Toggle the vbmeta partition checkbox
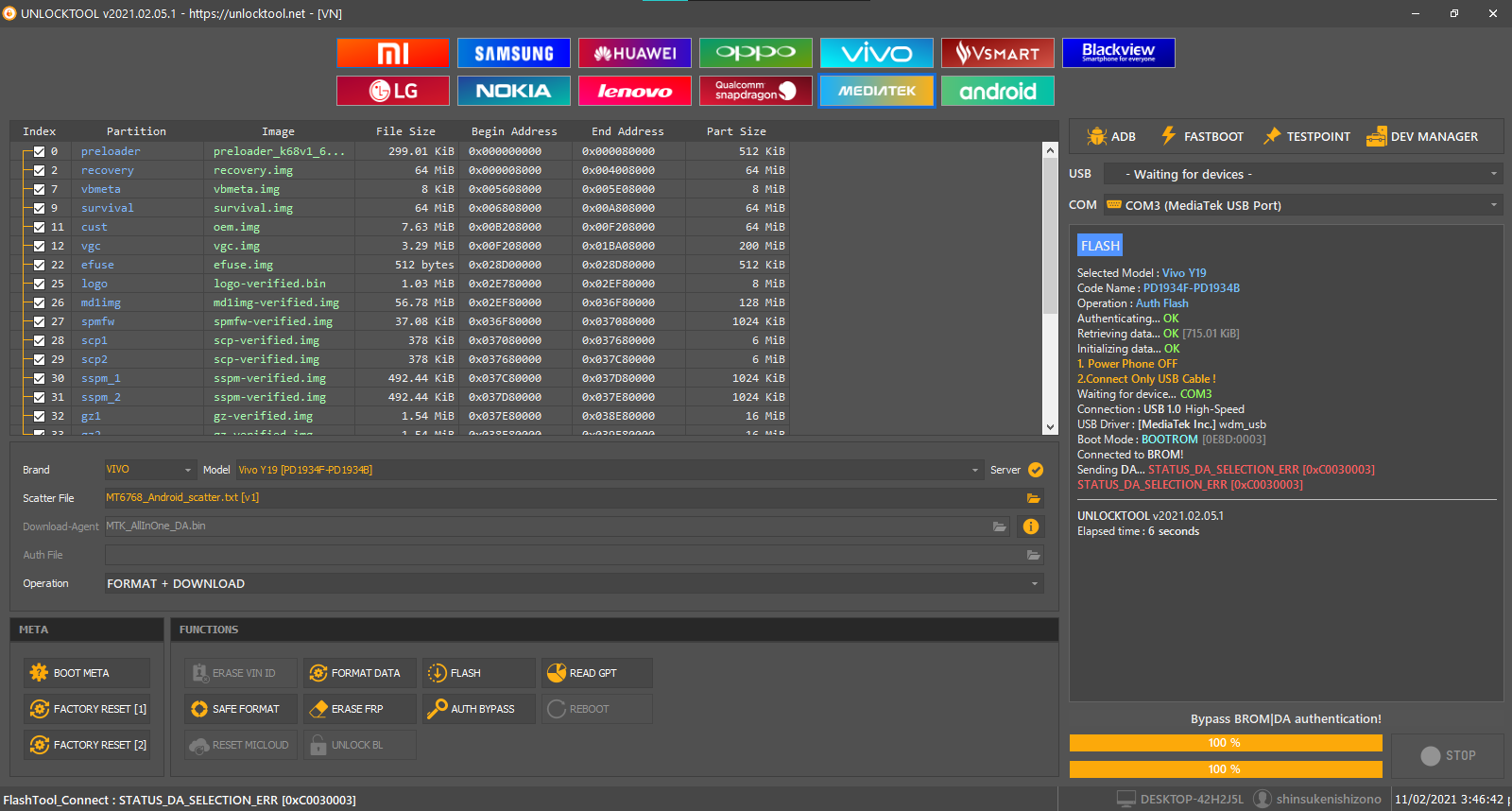Viewport: 1512px width, 811px height. 39,189
